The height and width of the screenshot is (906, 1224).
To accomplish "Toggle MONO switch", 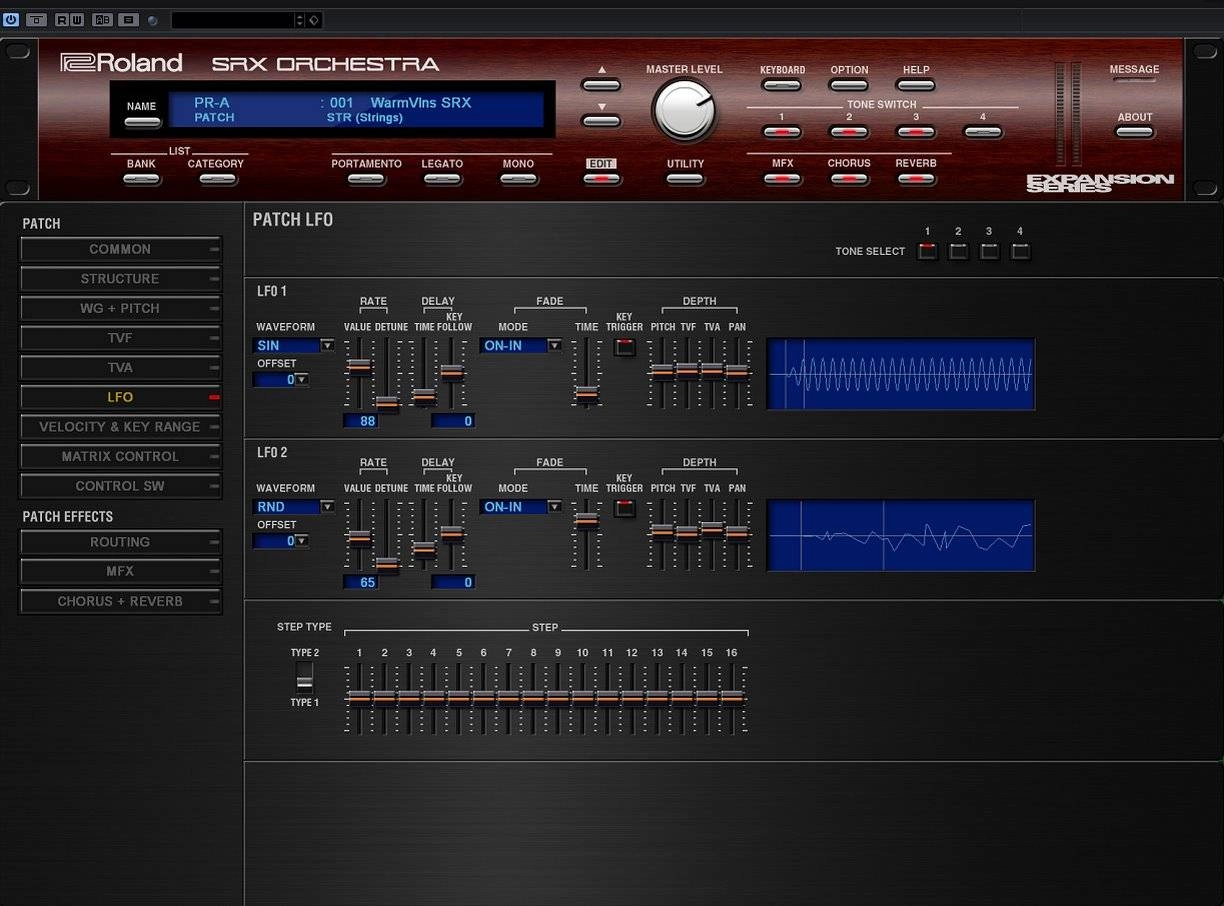I will pyautogui.click(x=518, y=180).
